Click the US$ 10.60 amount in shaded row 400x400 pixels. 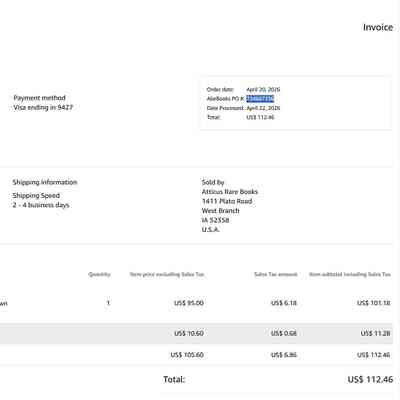coord(189,333)
